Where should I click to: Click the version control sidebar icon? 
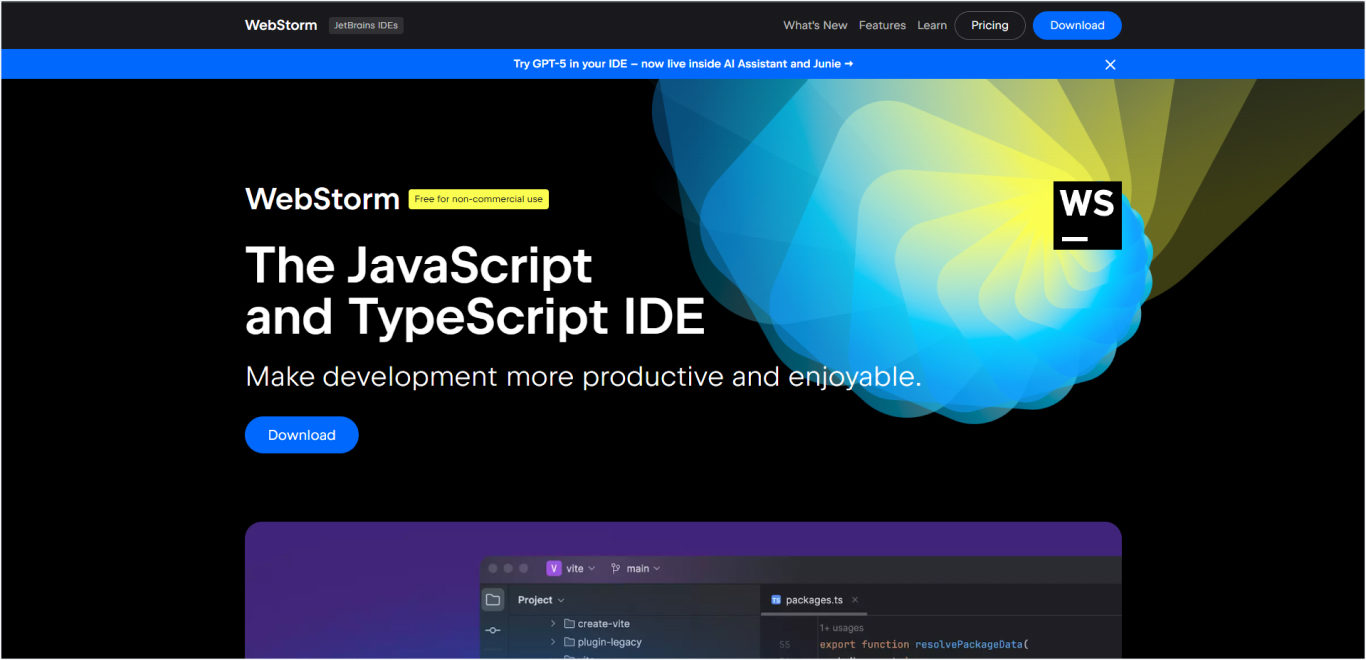pyautogui.click(x=493, y=630)
